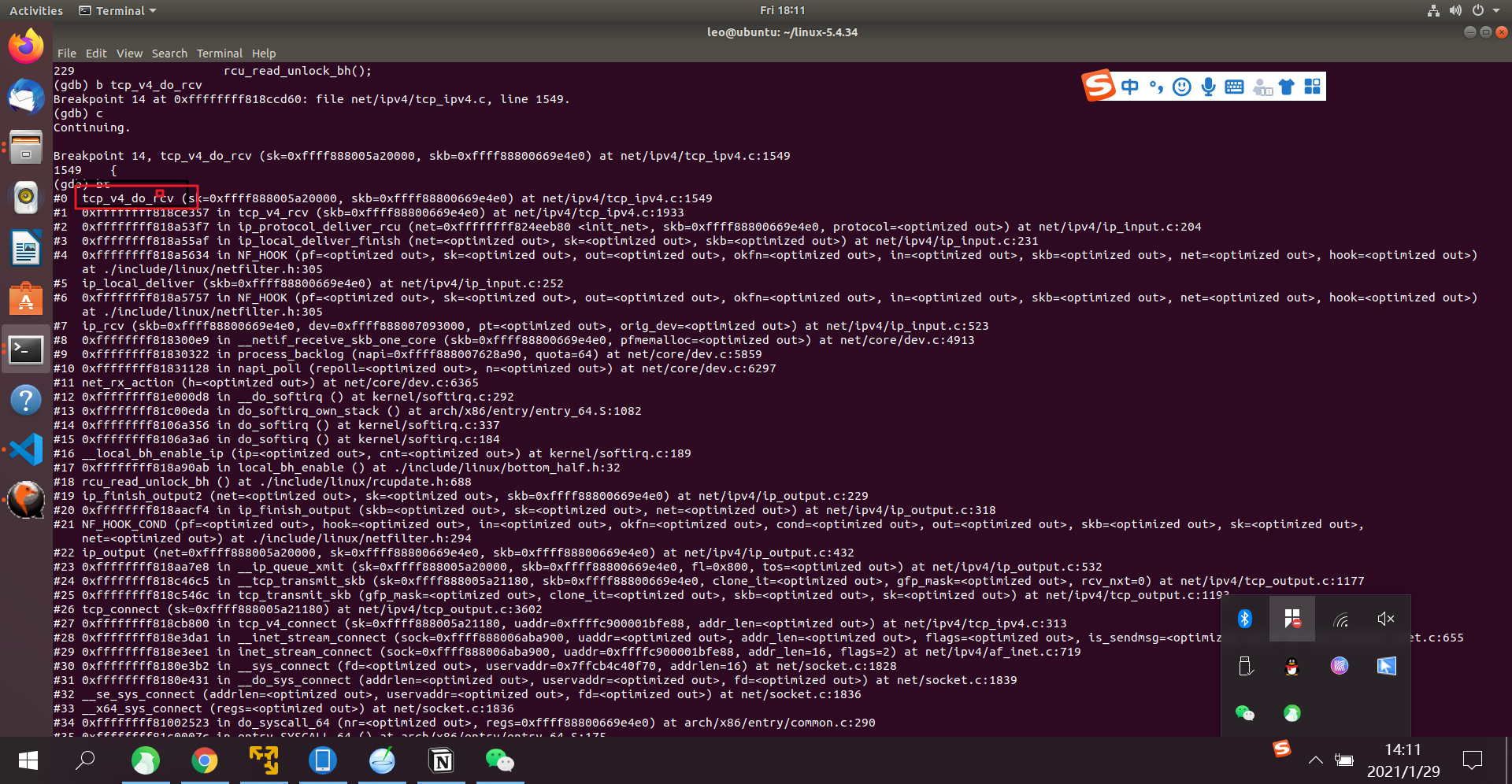The width and height of the screenshot is (1512, 784).
Task: Toggle Sogou punctuation mode (comma icon)
Action: [1156, 87]
